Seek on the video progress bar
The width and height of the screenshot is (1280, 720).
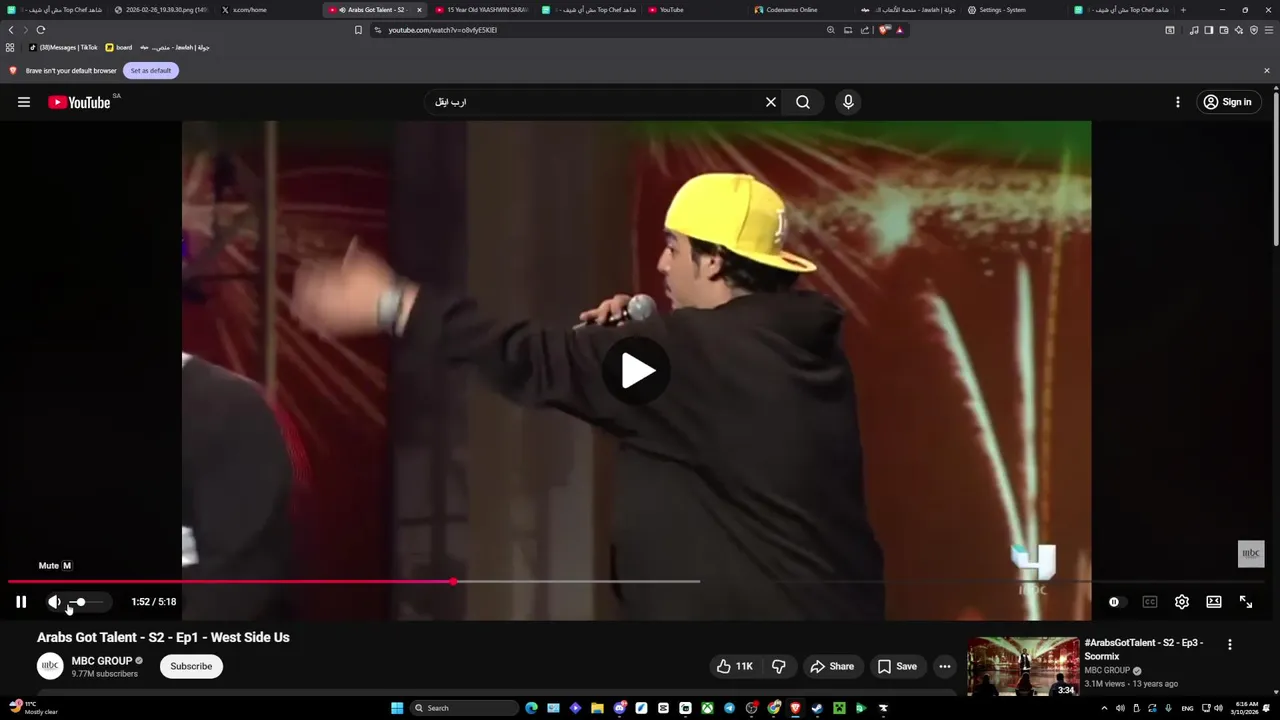coord(636,581)
